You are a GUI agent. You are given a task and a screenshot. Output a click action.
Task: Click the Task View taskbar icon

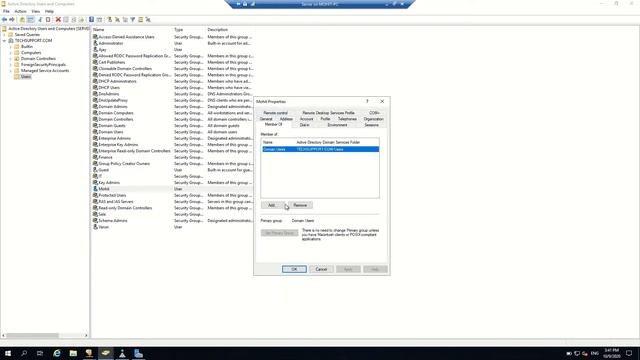[x=40, y=353]
